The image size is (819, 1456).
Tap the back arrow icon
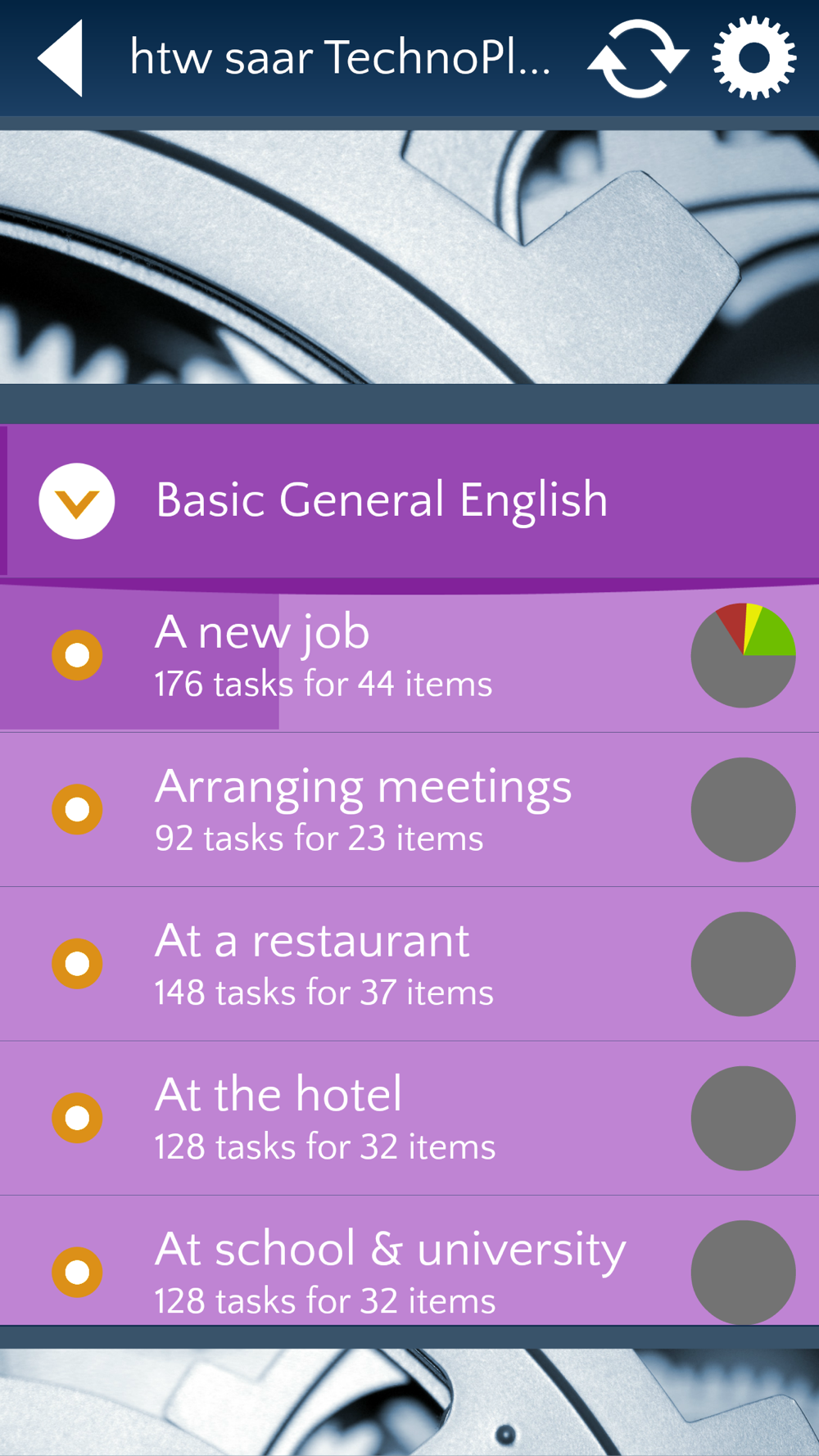point(61,58)
